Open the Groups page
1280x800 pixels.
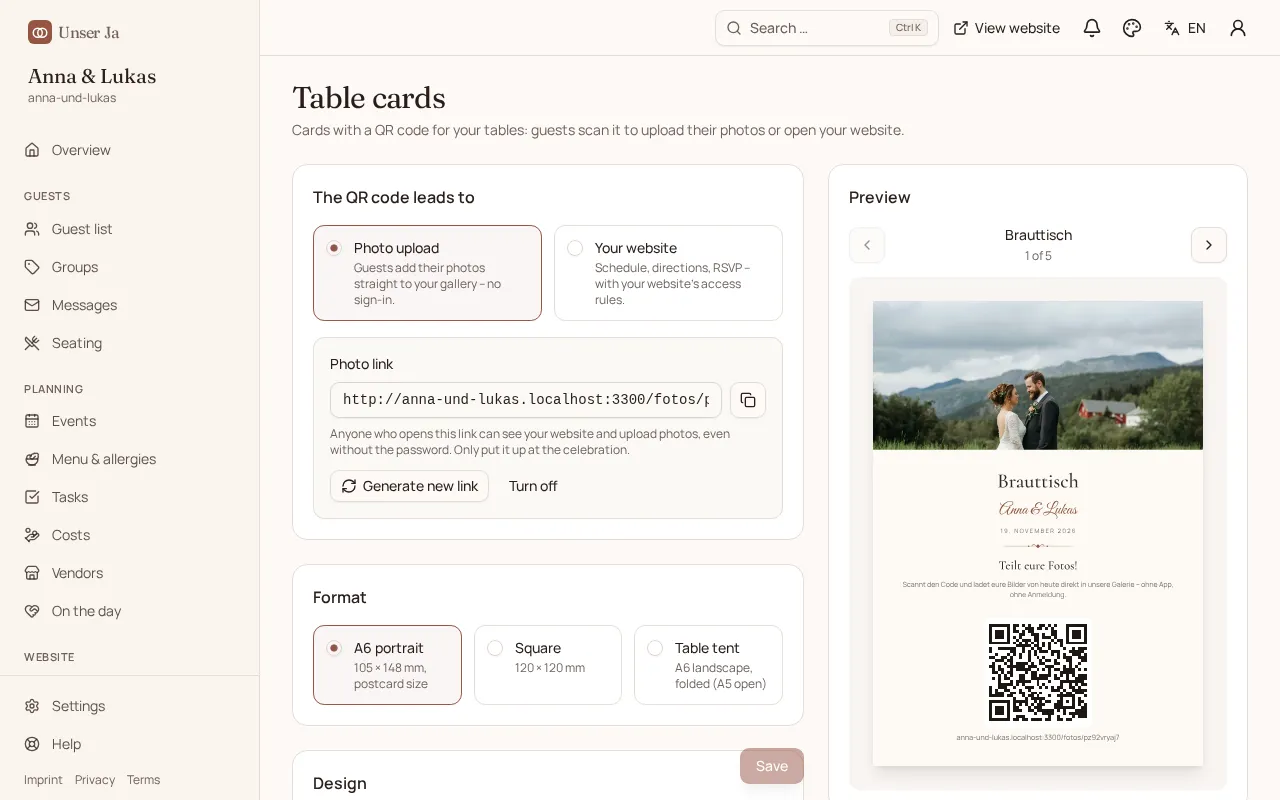[130, 267]
